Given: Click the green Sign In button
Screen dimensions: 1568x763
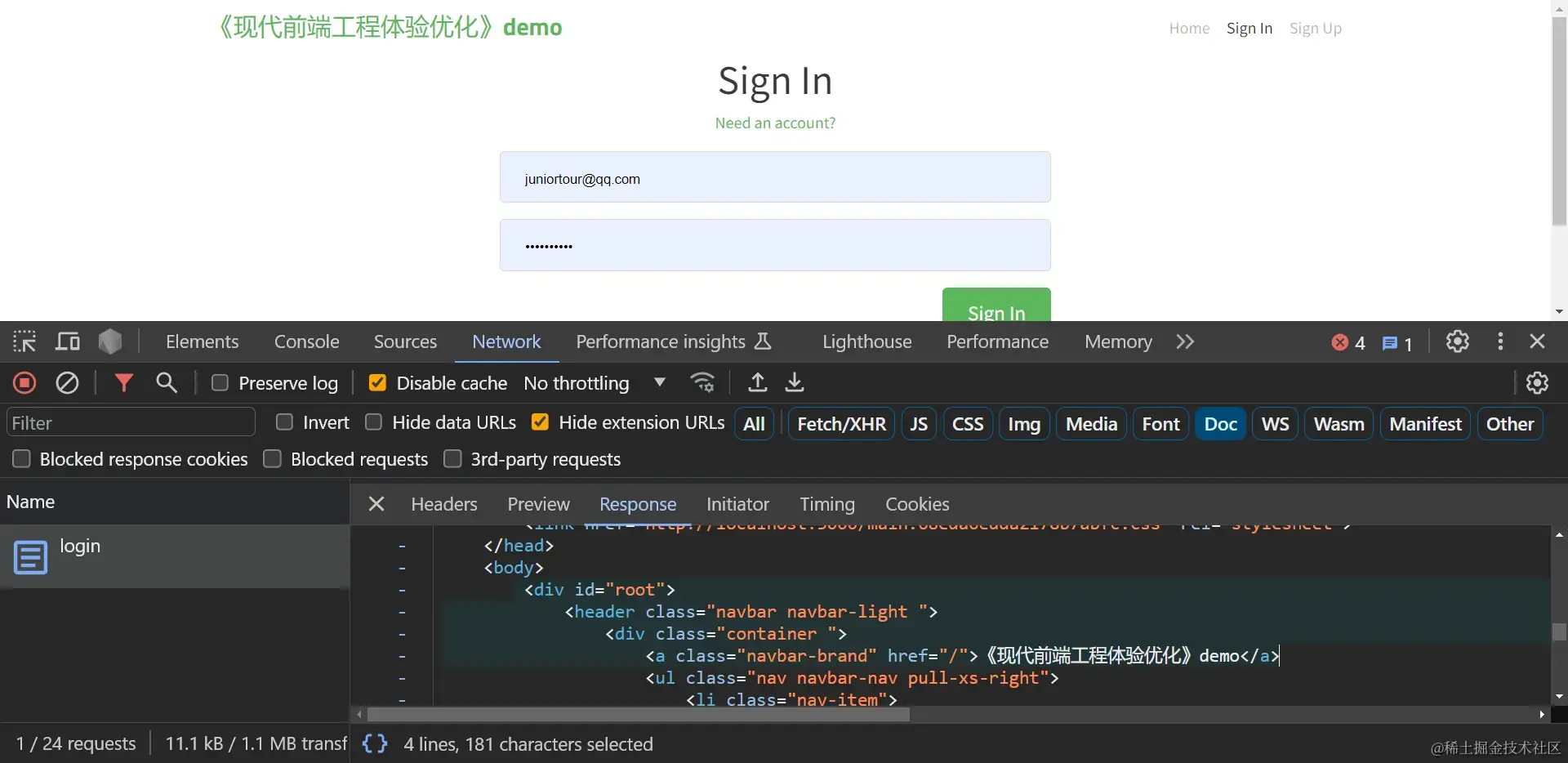Looking at the screenshot, I should tap(996, 306).
